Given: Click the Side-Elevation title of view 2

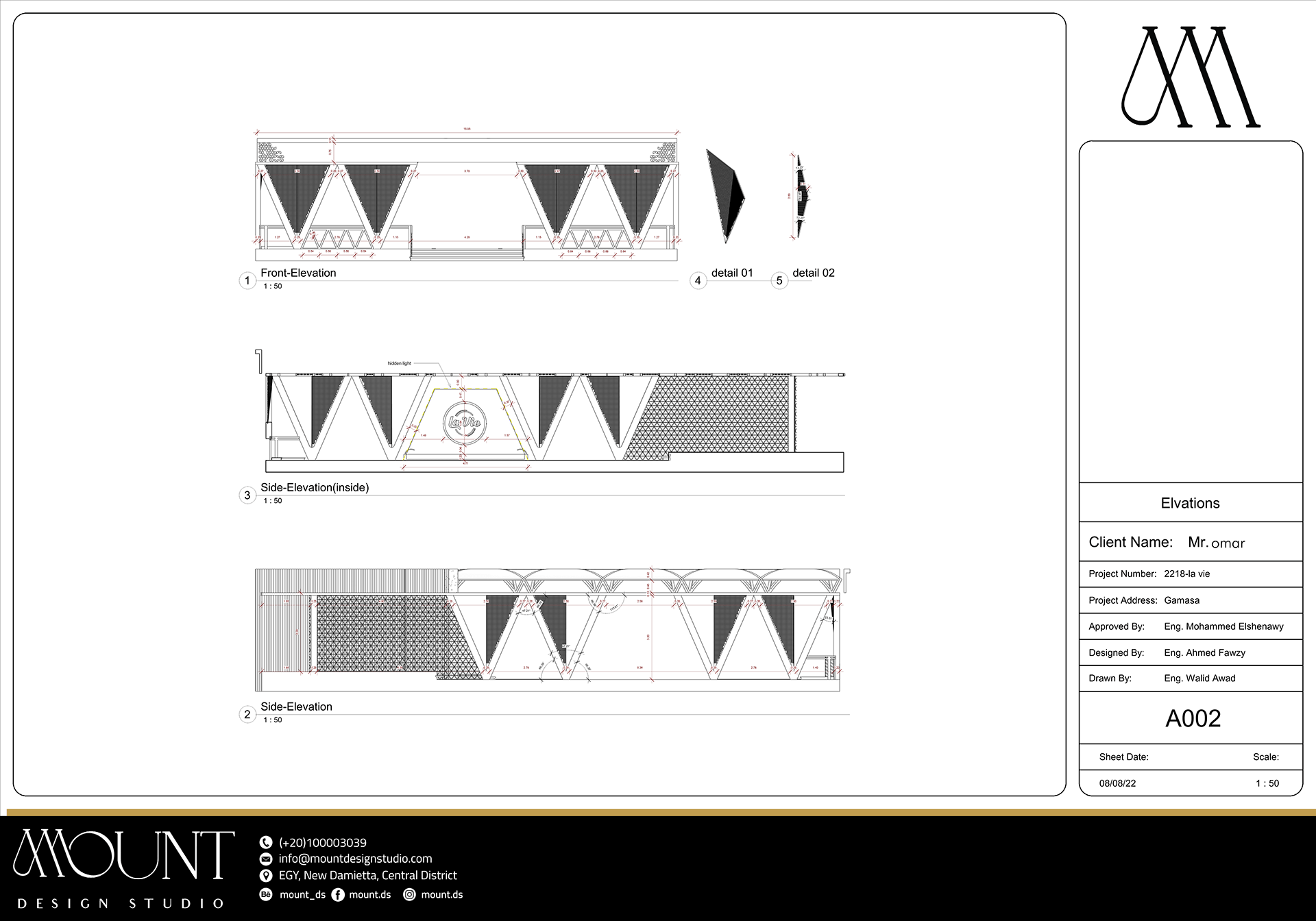Looking at the screenshot, I should click(x=296, y=707).
